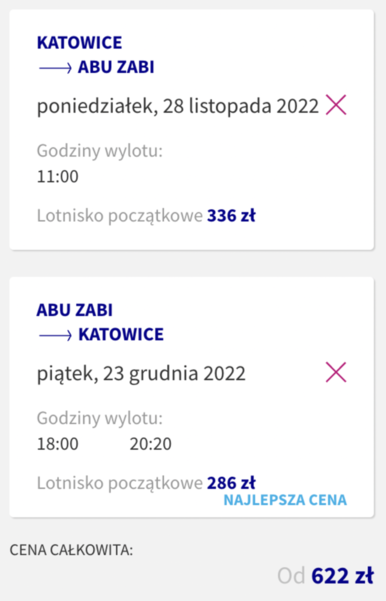Click Godziny wylotu label in first card
This screenshot has width=386, height=601.
tap(100, 151)
